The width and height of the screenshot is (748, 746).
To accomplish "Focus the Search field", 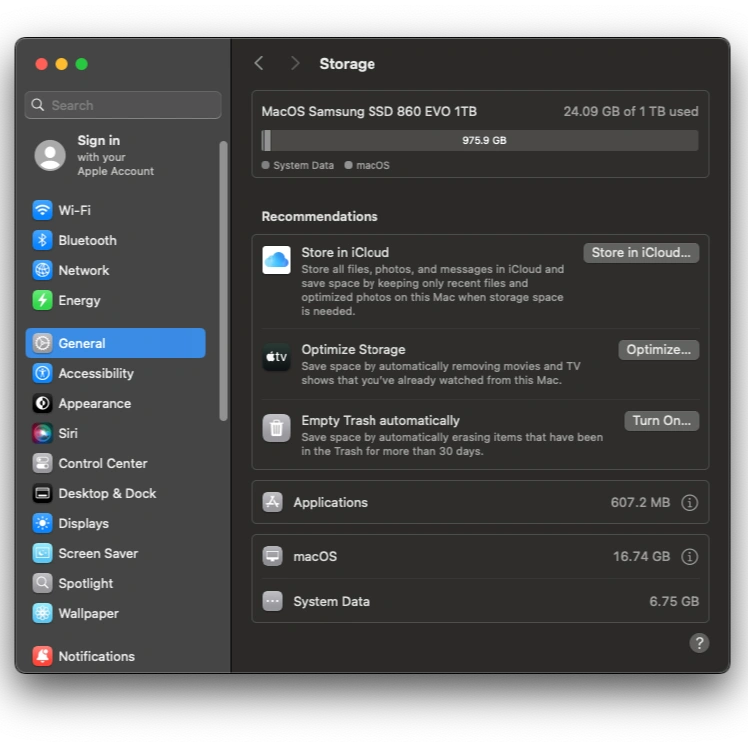I will click(123, 105).
